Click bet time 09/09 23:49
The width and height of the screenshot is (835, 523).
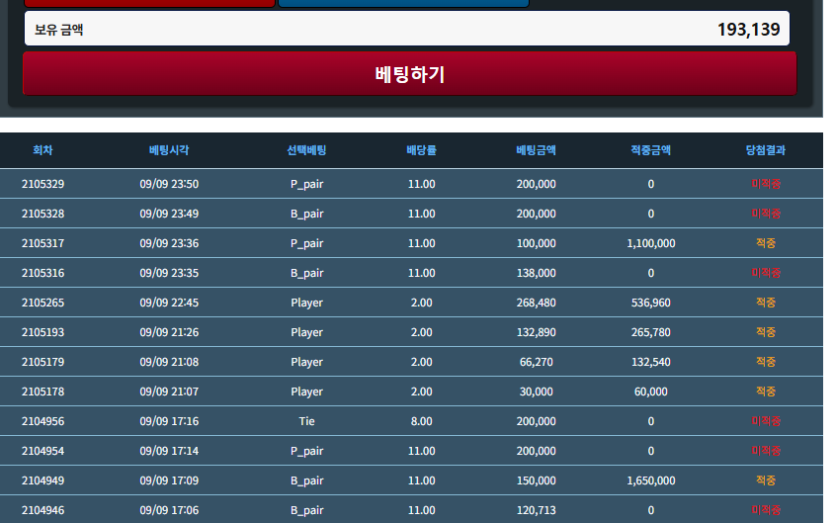(x=169, y=214)
